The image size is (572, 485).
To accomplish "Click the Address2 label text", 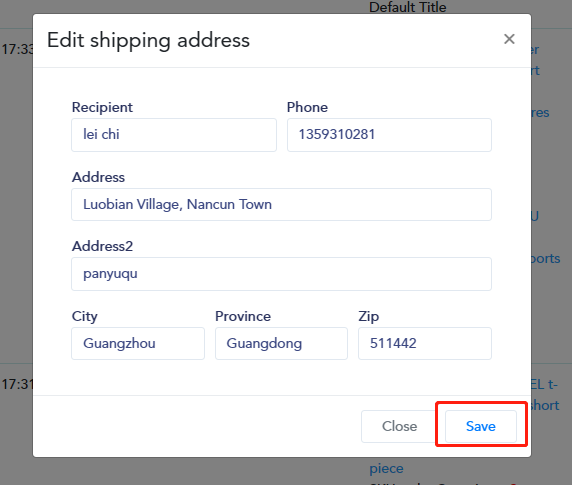I will click(x=102, y=246).
